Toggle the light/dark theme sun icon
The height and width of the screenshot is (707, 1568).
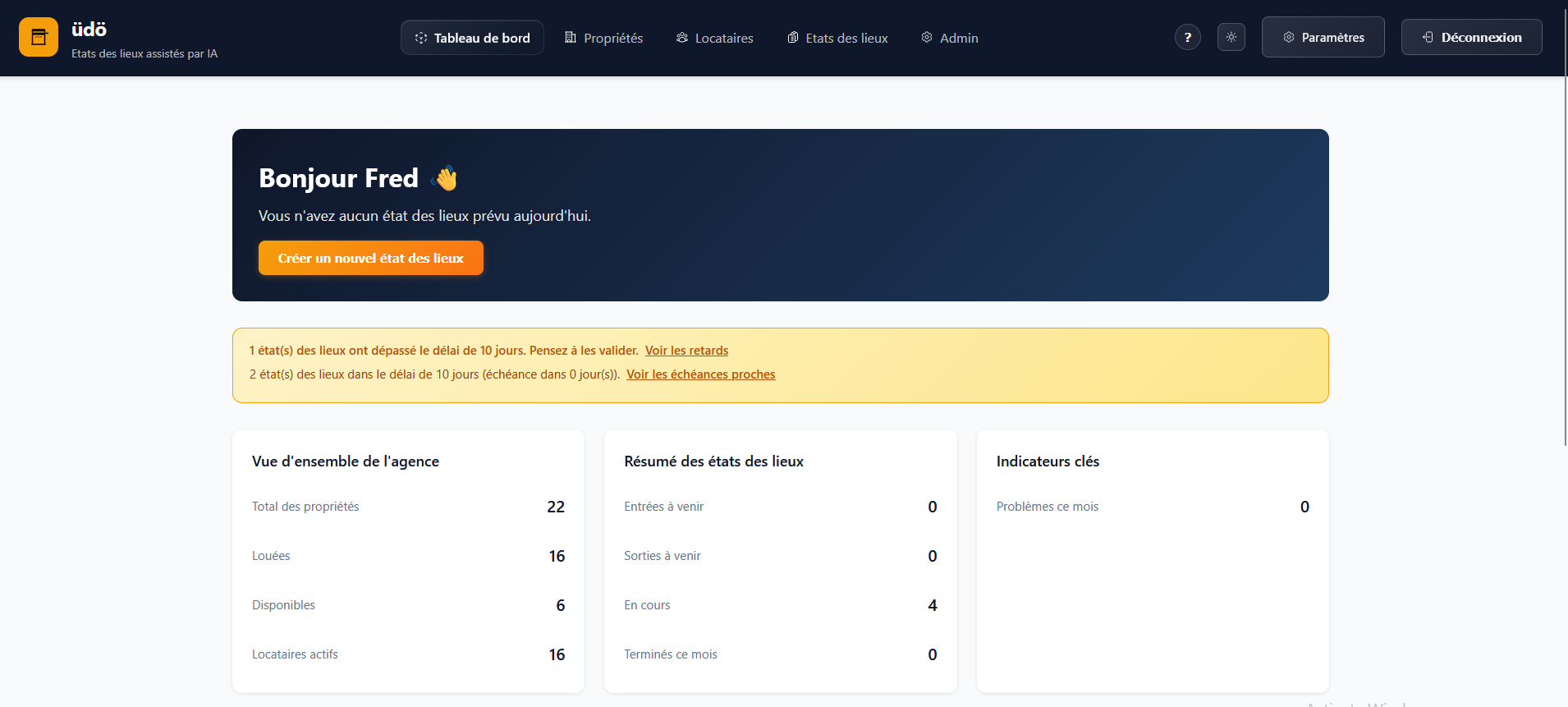tap(1231, 37)
